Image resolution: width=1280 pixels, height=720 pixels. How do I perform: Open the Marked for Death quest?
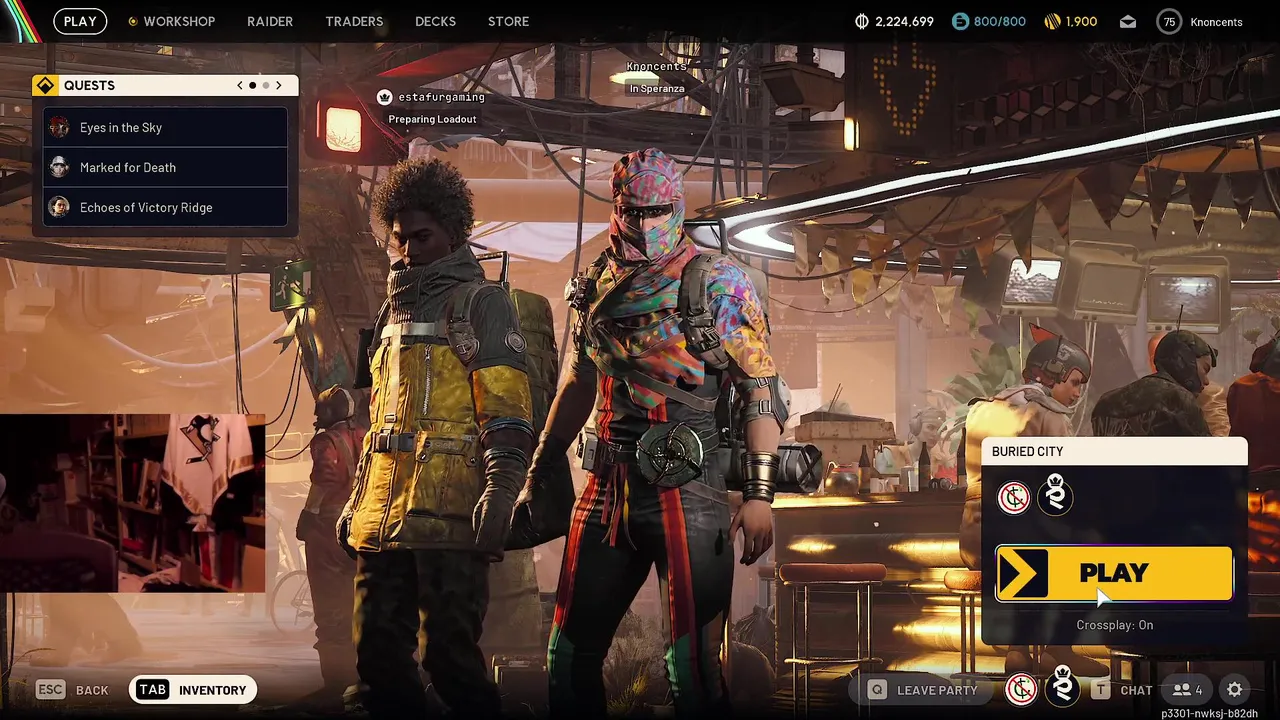[166, 167]
